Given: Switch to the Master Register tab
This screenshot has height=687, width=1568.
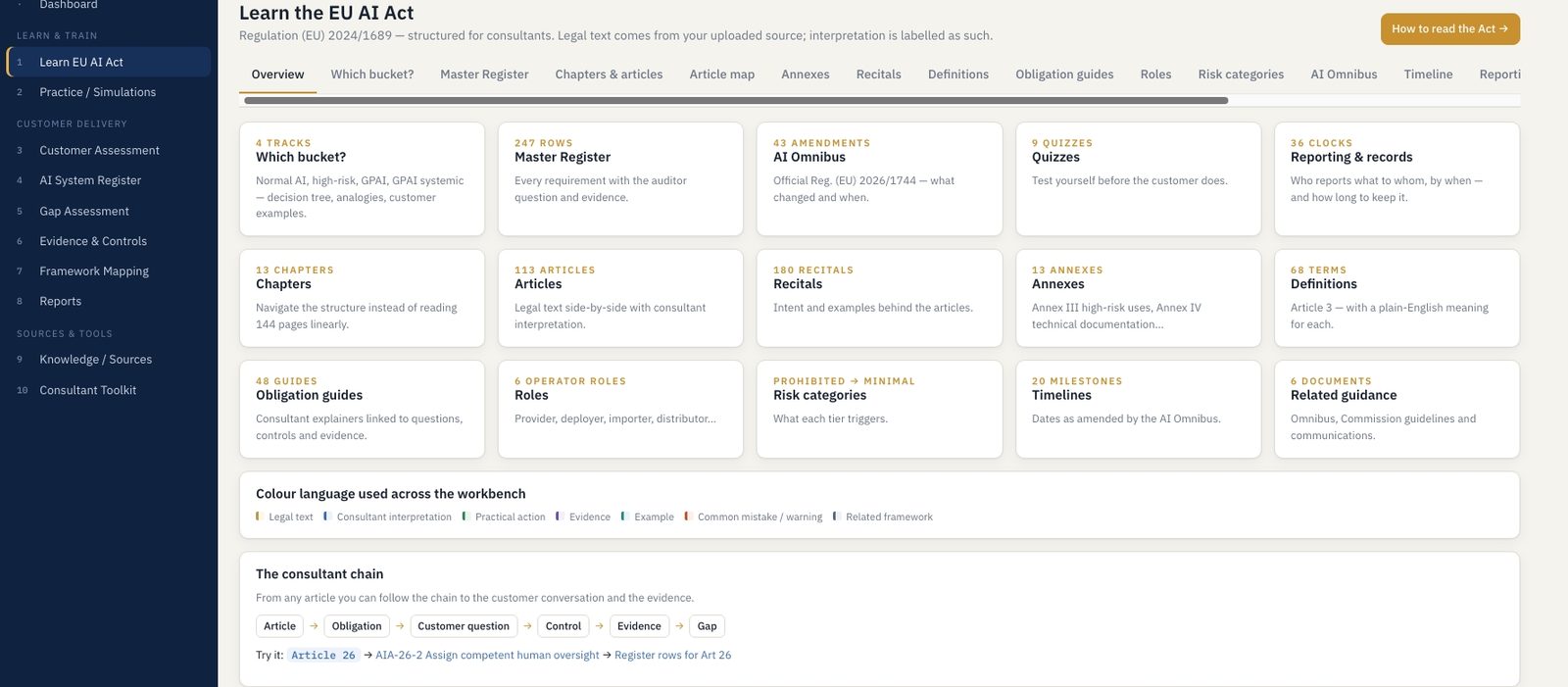Looking at the screenshot, I should [484, 74].
